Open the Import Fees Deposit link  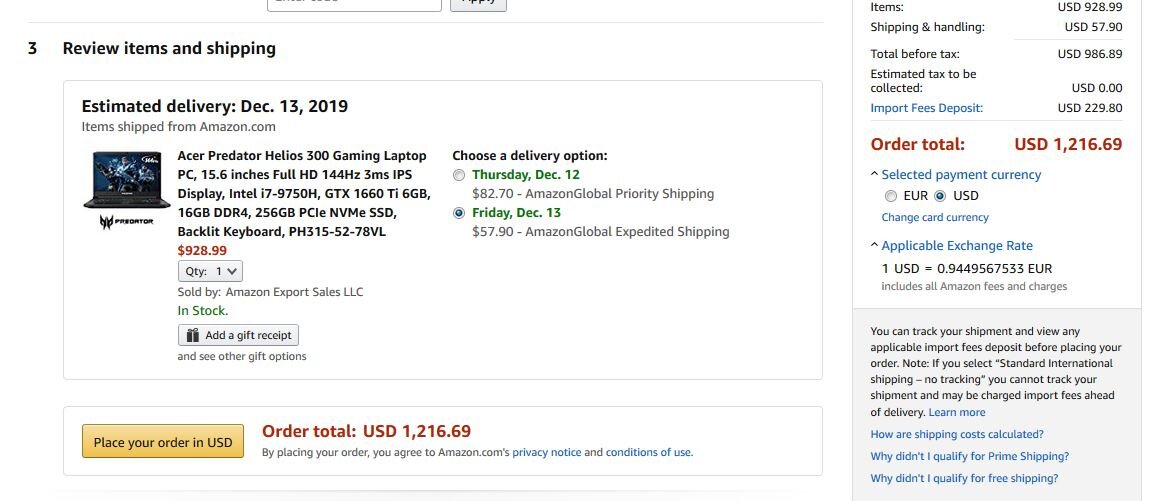[926, 108]
